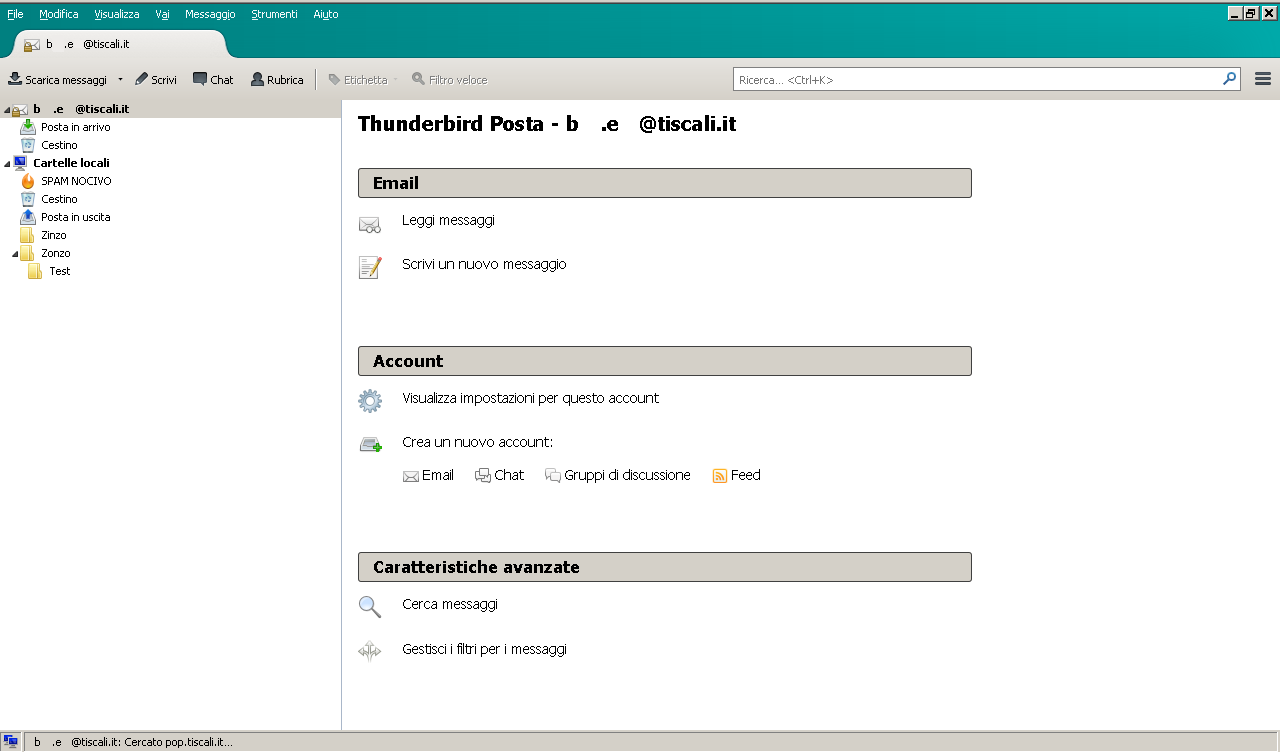Create a new Email account
The height and width of the screenshot is (752, 1280).
click(x=429, y=475)
